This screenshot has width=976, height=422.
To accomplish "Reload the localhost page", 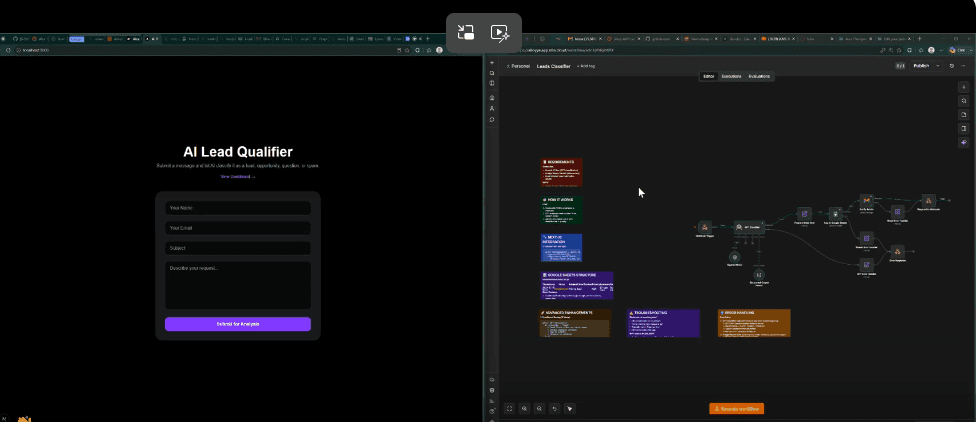I will 8,50.
